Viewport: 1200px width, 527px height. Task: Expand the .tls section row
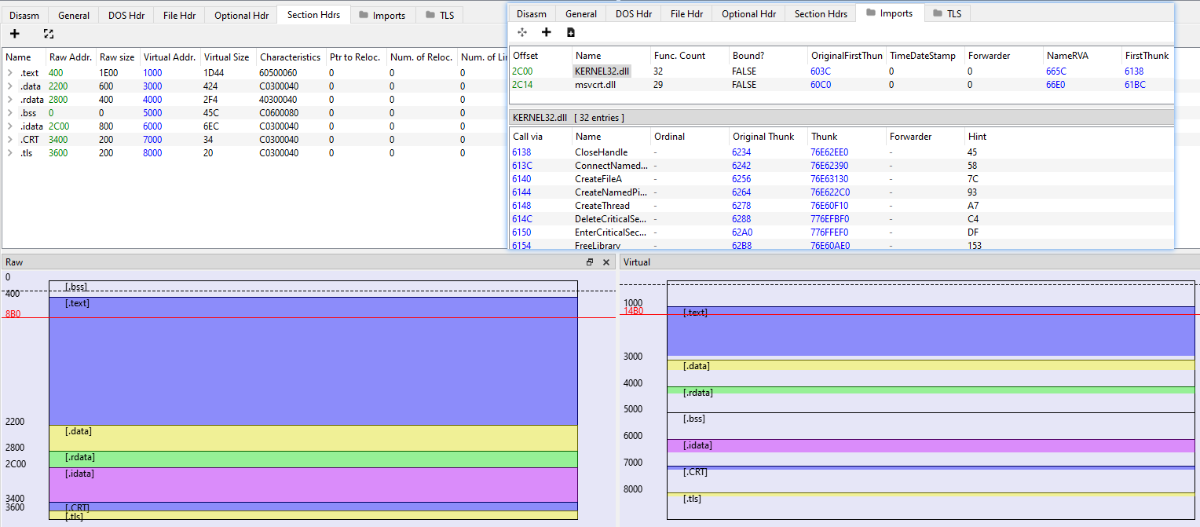click(x=9, y=154)
